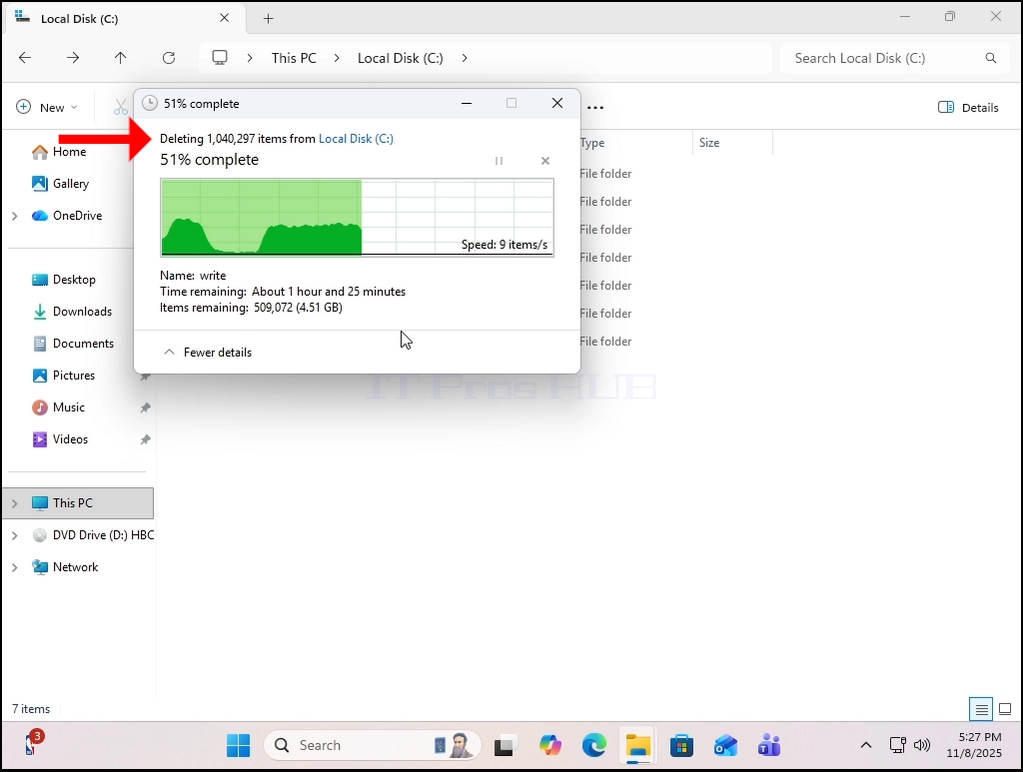Open clock showing 5:27 PM
The image size is (1023, 772).
[x=974, y=745]
